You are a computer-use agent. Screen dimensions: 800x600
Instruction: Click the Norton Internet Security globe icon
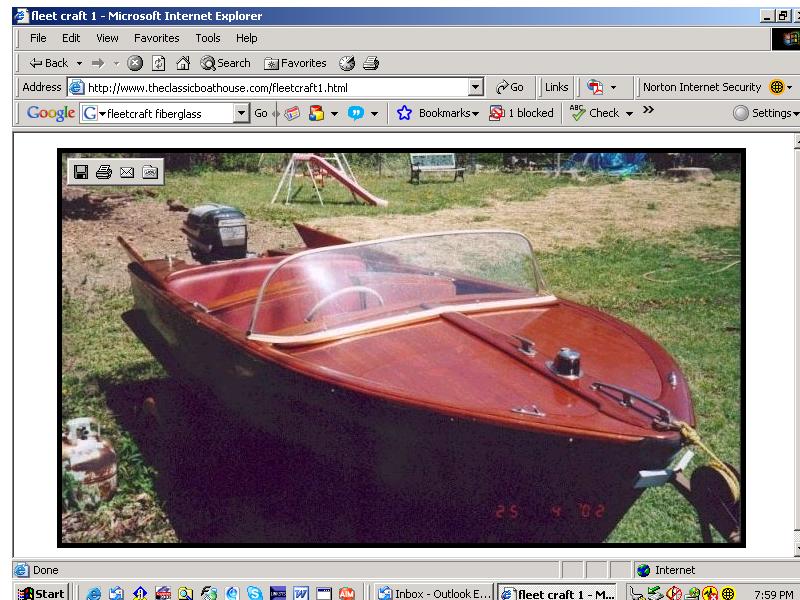pos(777,87)
